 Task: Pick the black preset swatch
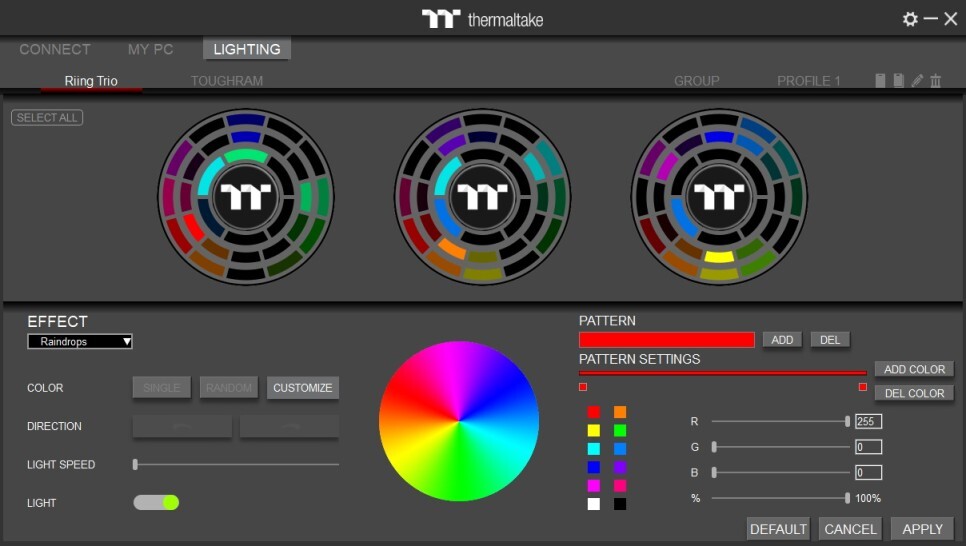pos(620,504)
